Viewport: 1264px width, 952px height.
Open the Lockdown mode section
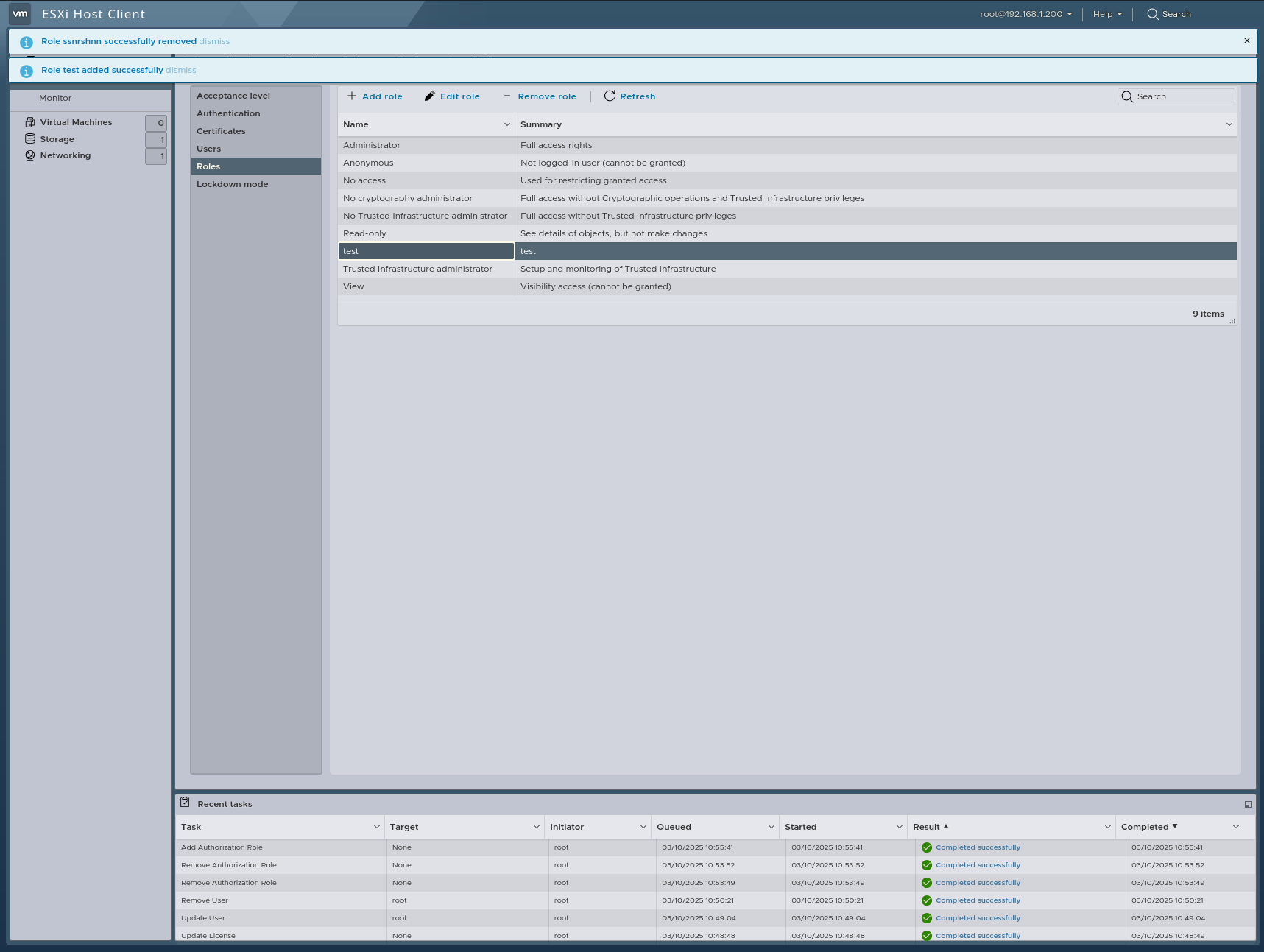[232, 183]
